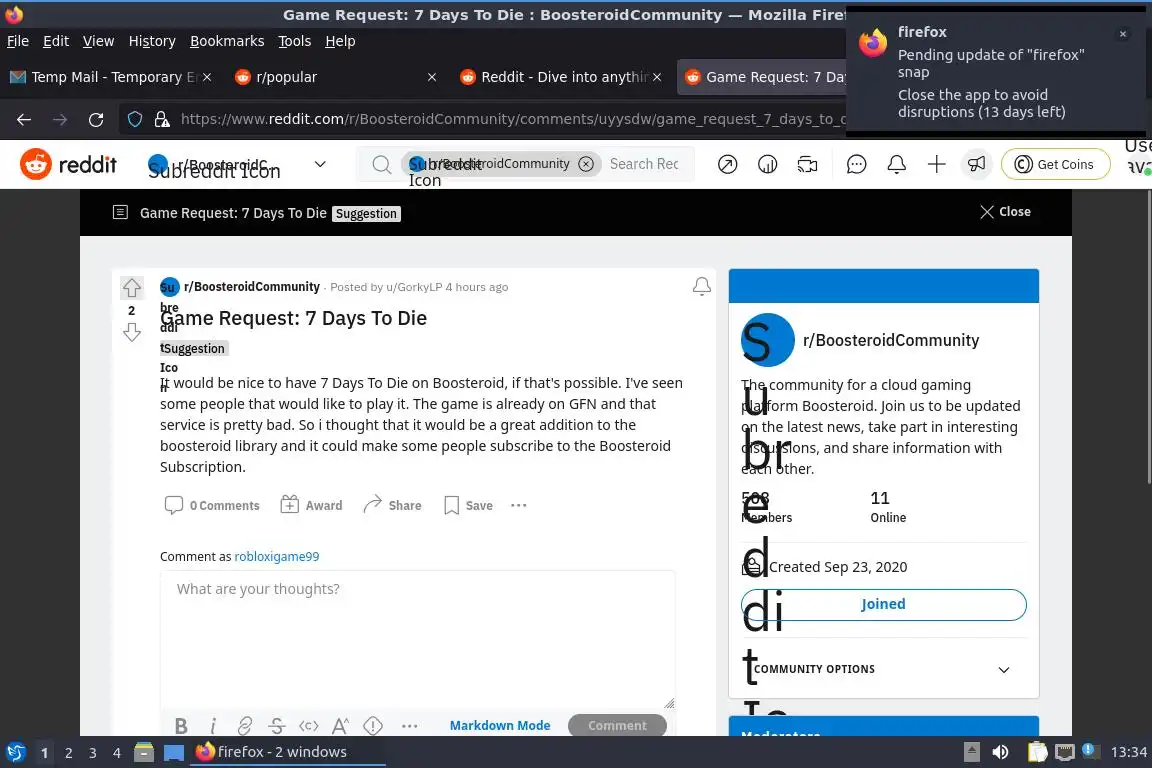The height and width of the screenshot is (768, 1152).
Task: Open Reddit notifications bell
Action: 896,165
